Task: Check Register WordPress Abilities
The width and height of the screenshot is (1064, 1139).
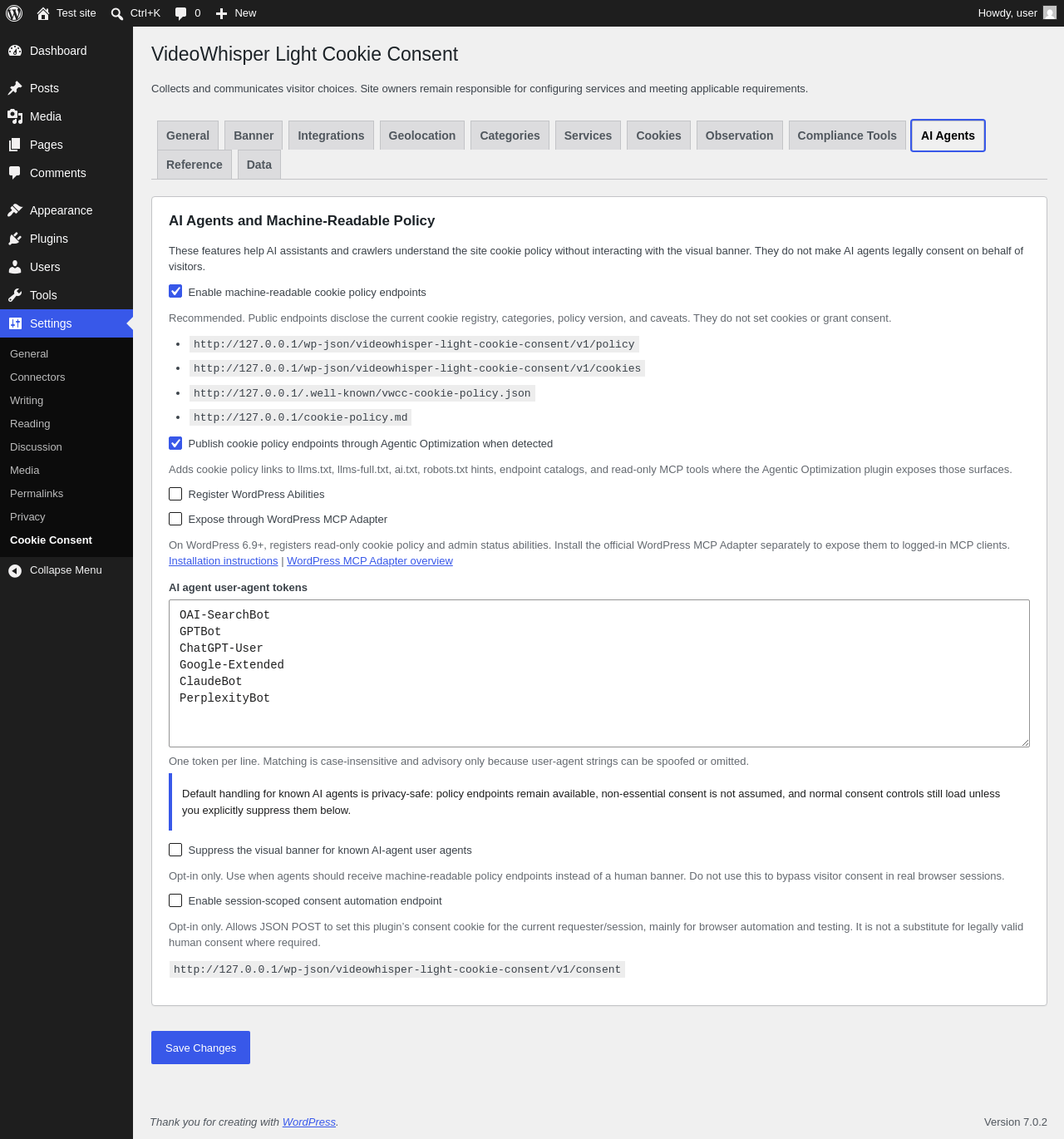Action: click(x=175, y=494)
